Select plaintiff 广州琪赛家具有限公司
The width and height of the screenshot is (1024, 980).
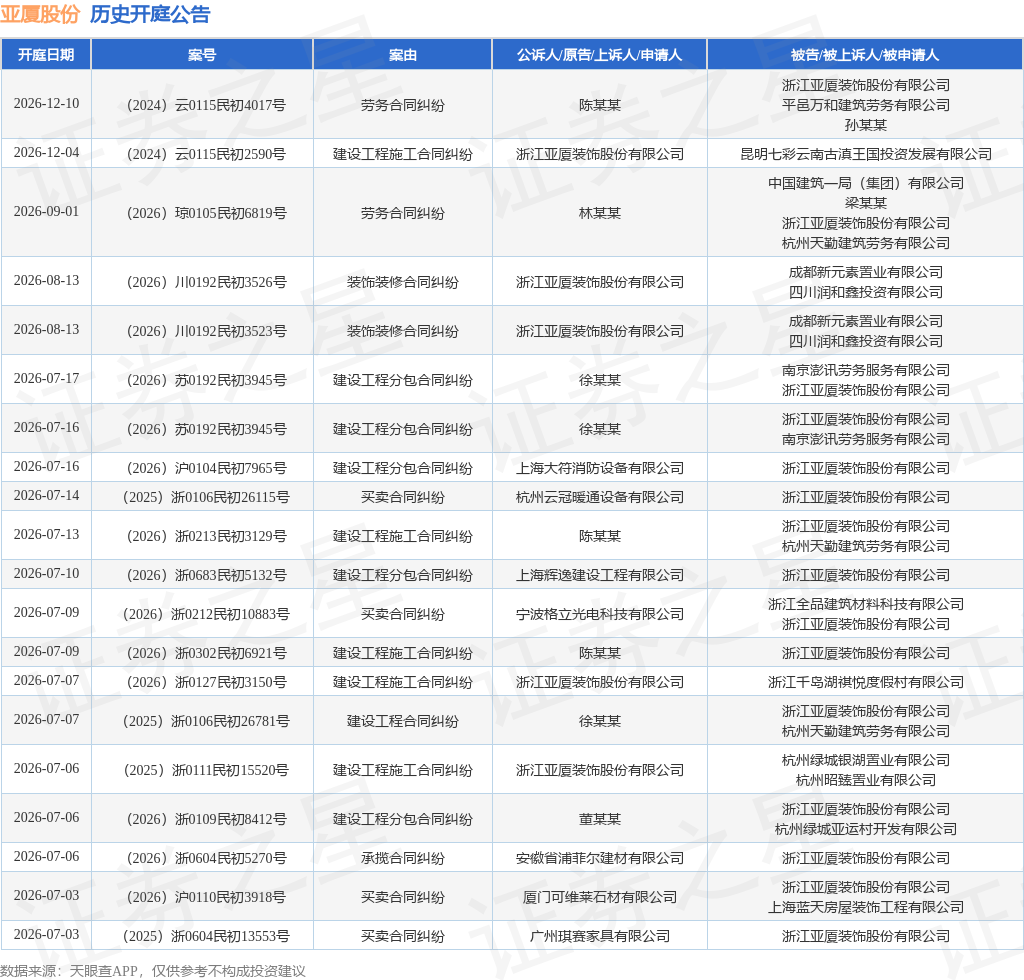click(x=600, y=936)
